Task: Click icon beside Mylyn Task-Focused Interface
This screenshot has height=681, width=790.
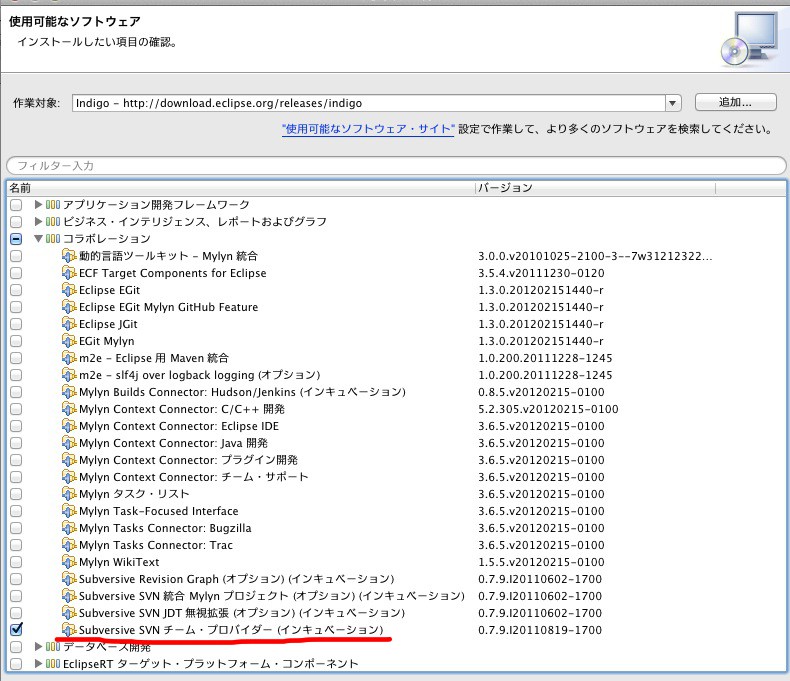Action: pos(69,511)
